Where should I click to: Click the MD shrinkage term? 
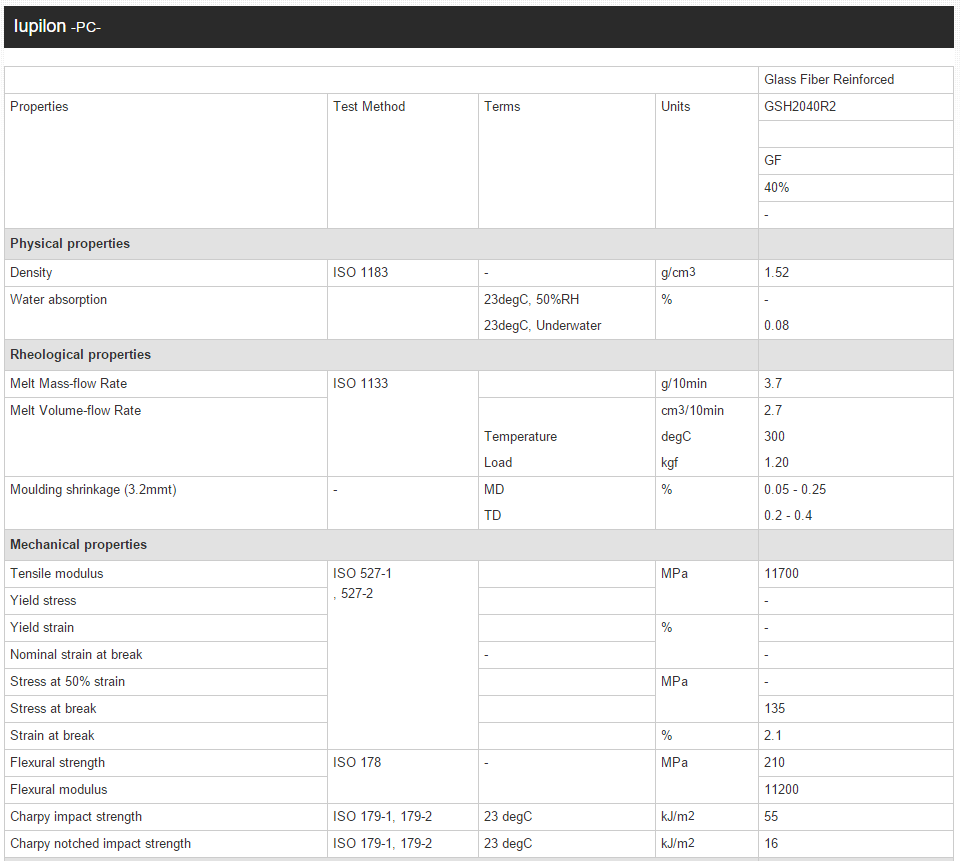click(x=493, y=490)
